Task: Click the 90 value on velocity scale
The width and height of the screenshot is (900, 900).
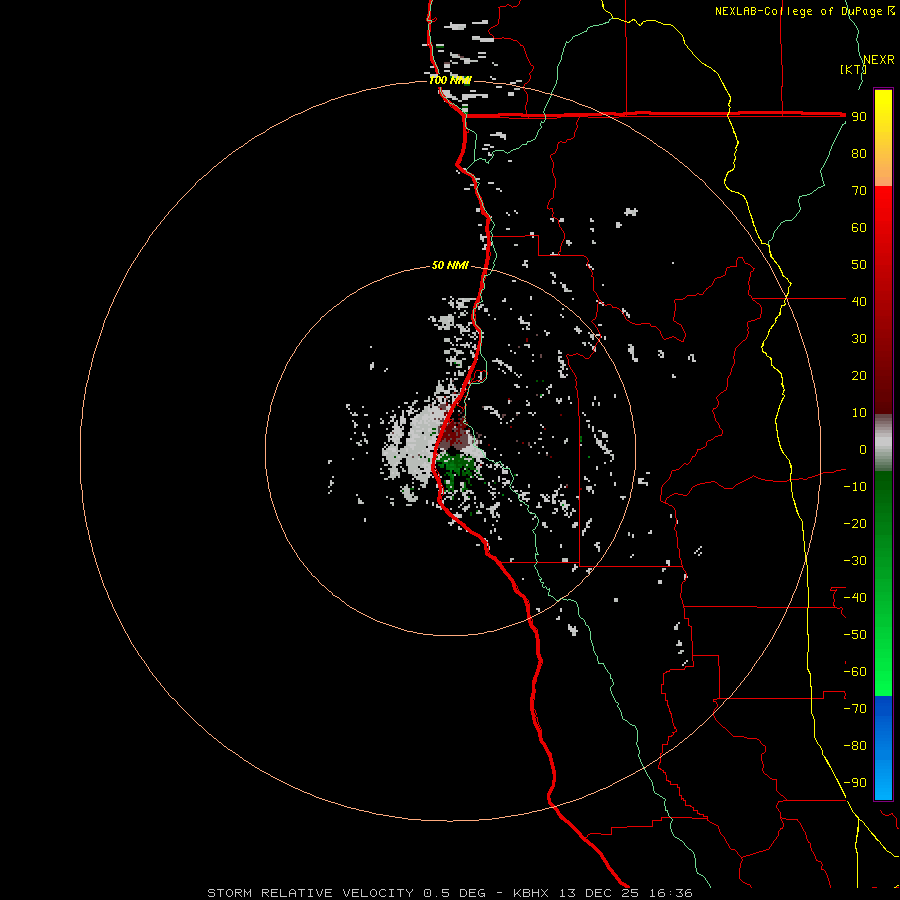Action: [859, 117]
